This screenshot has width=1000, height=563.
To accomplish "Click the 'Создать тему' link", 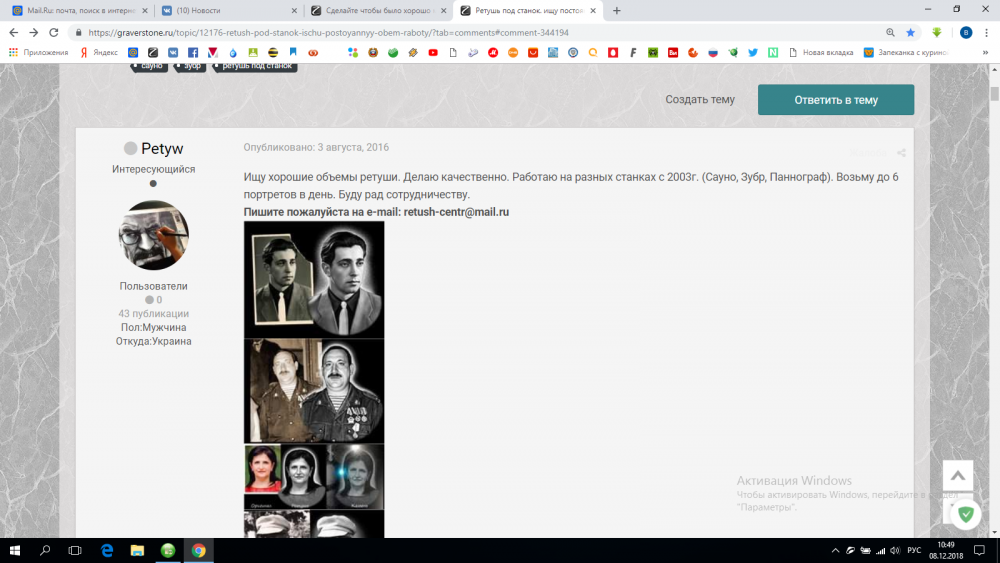I will coord(700,100).
